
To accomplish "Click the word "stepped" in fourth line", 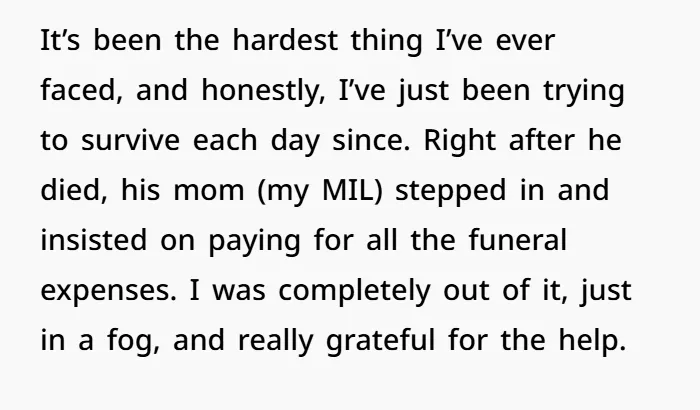I will click(x=451, y=190).
